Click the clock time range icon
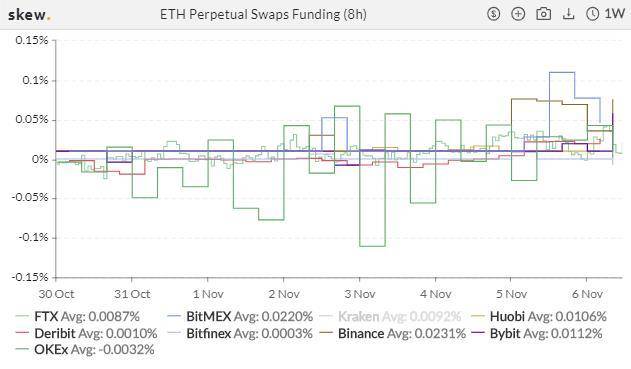The height and width of the screenshot is (369, 631). coord(592,14)
